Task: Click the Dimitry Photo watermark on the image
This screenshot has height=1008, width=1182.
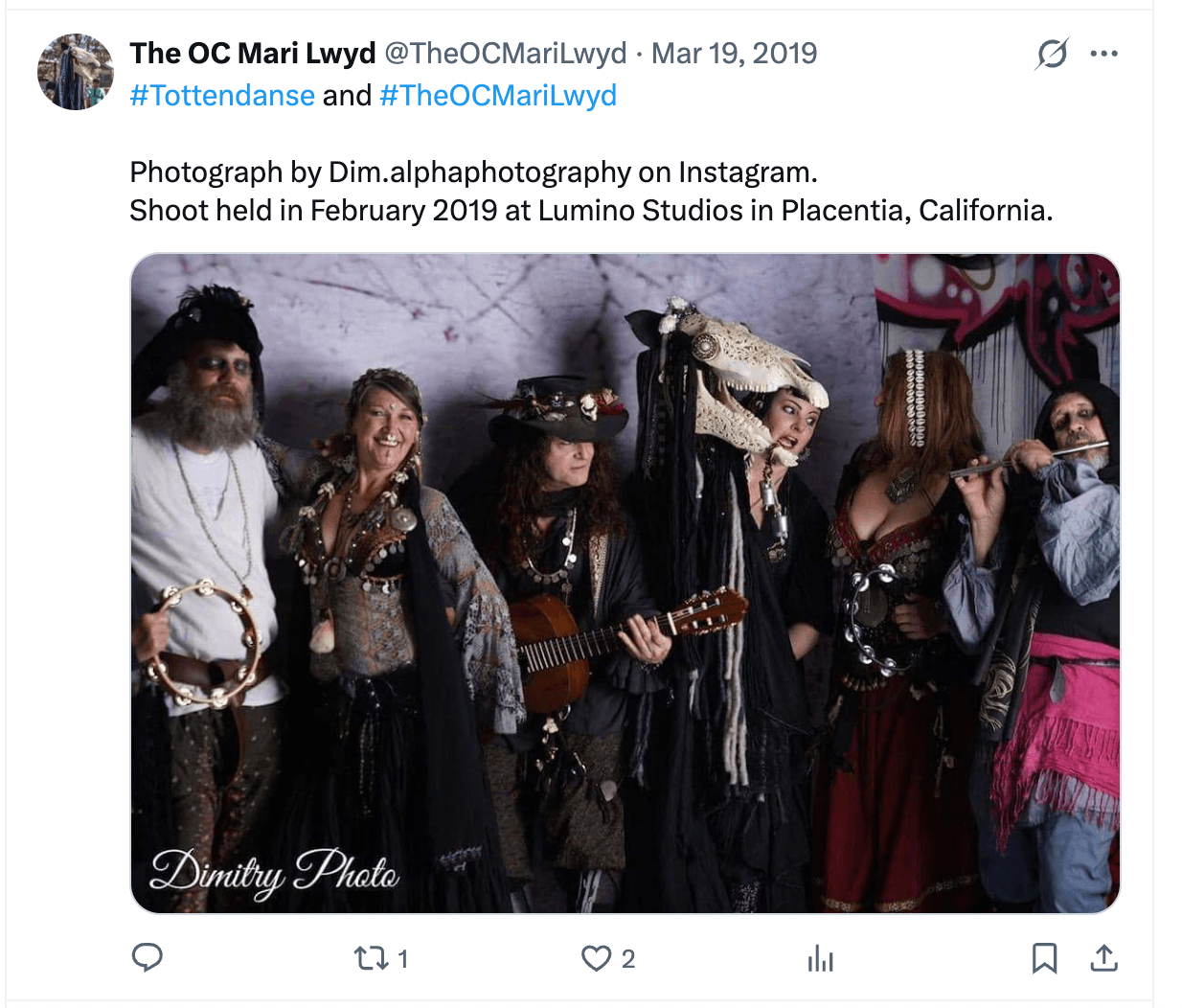Action: point(275,872)
